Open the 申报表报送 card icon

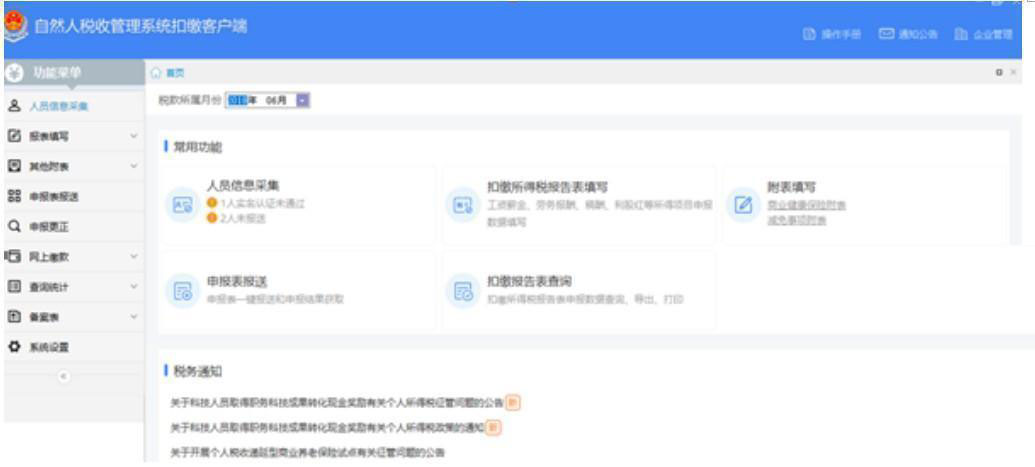click(x=182, y=291)
